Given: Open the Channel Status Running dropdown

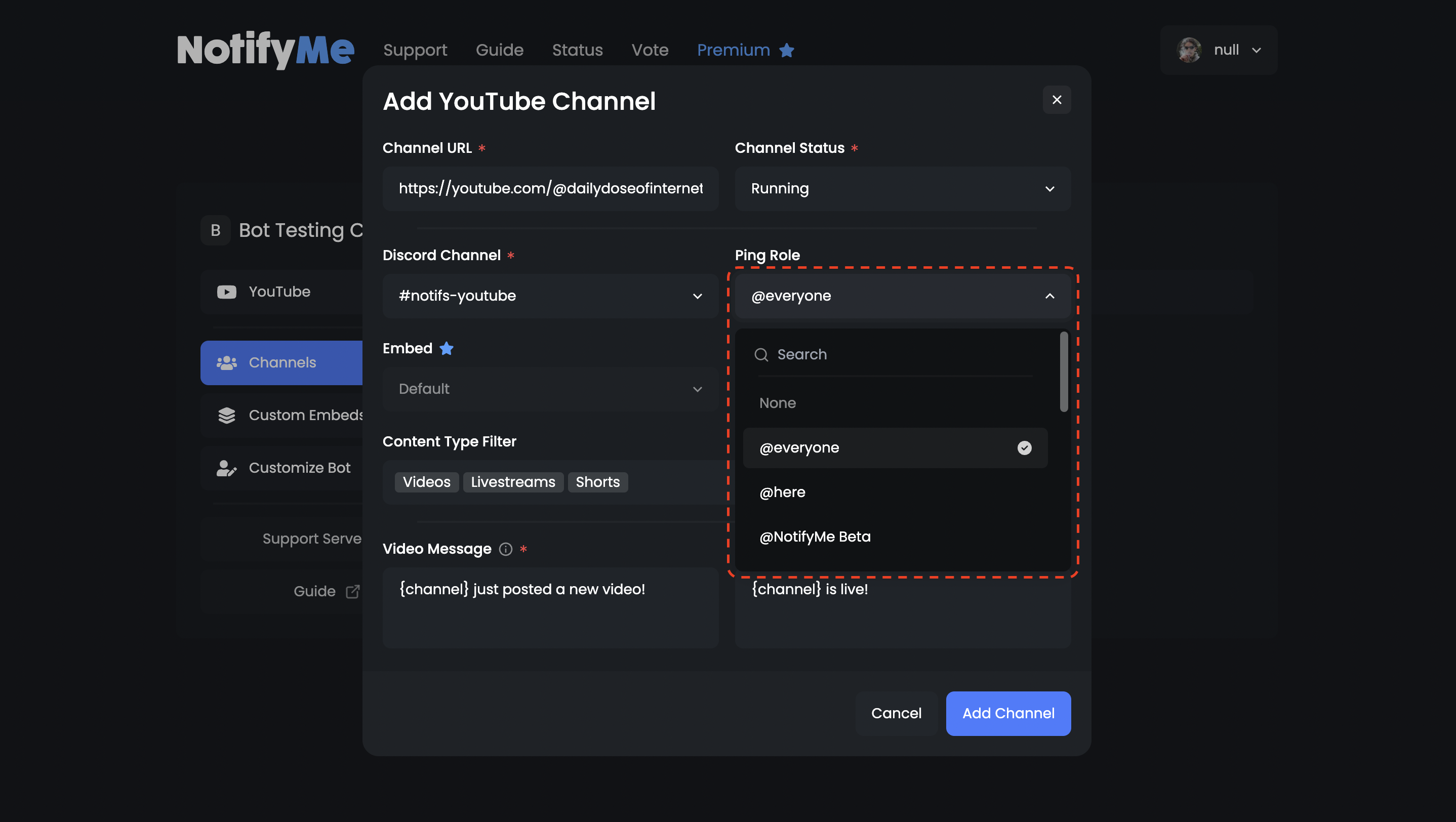Looking at the screenshot, I should pyautogui.click(x=902, y=189).
